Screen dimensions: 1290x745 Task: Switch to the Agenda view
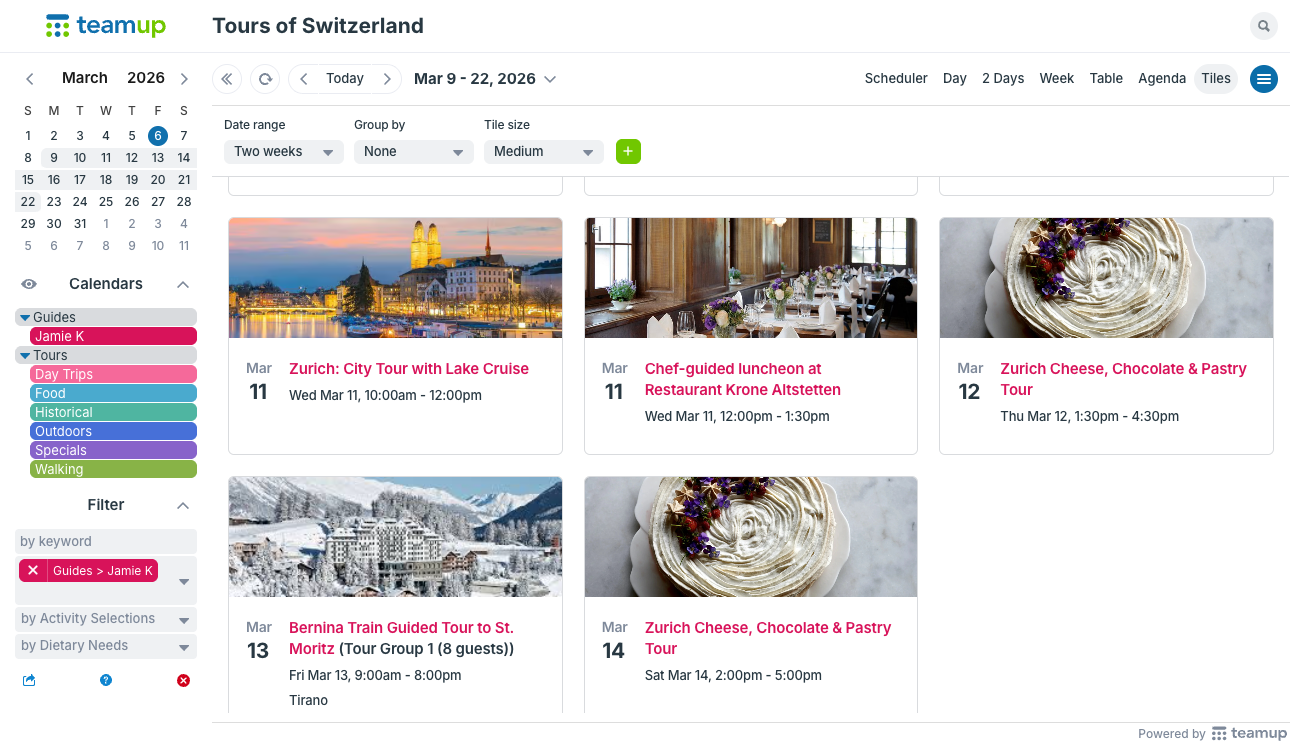tap(1161, 79)
